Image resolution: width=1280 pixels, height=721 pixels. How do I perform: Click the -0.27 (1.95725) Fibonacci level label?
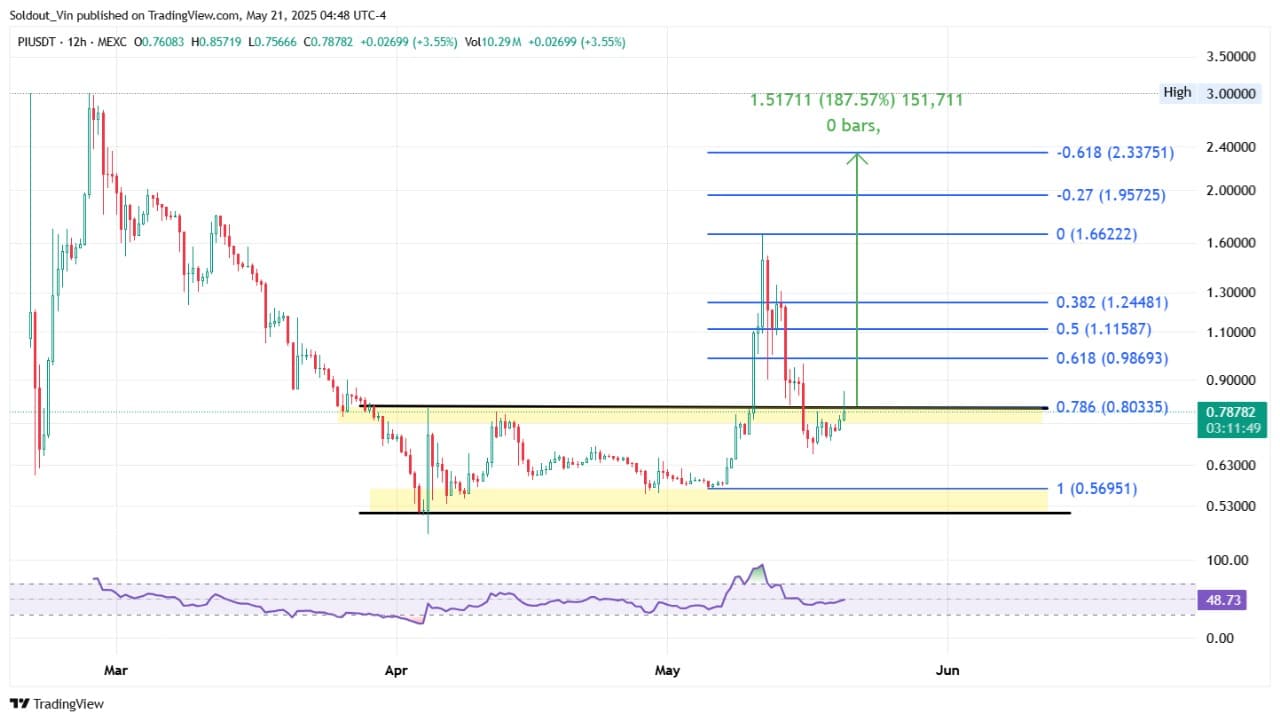(x=1110, y=195)
